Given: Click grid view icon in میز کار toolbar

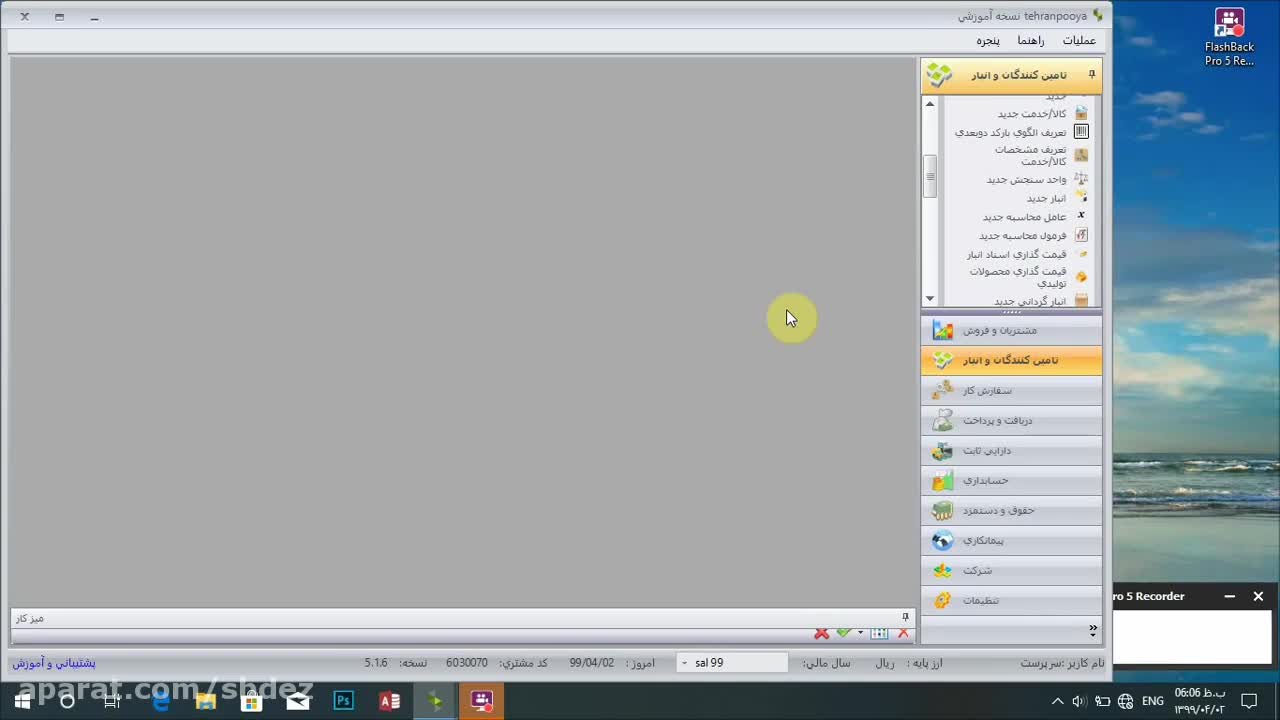Looking at the screenshot, I should click(x=879, y=633).
